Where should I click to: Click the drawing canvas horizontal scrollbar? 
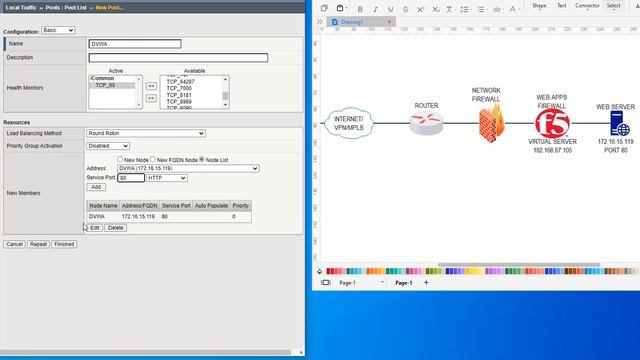(x=519, y=264)
